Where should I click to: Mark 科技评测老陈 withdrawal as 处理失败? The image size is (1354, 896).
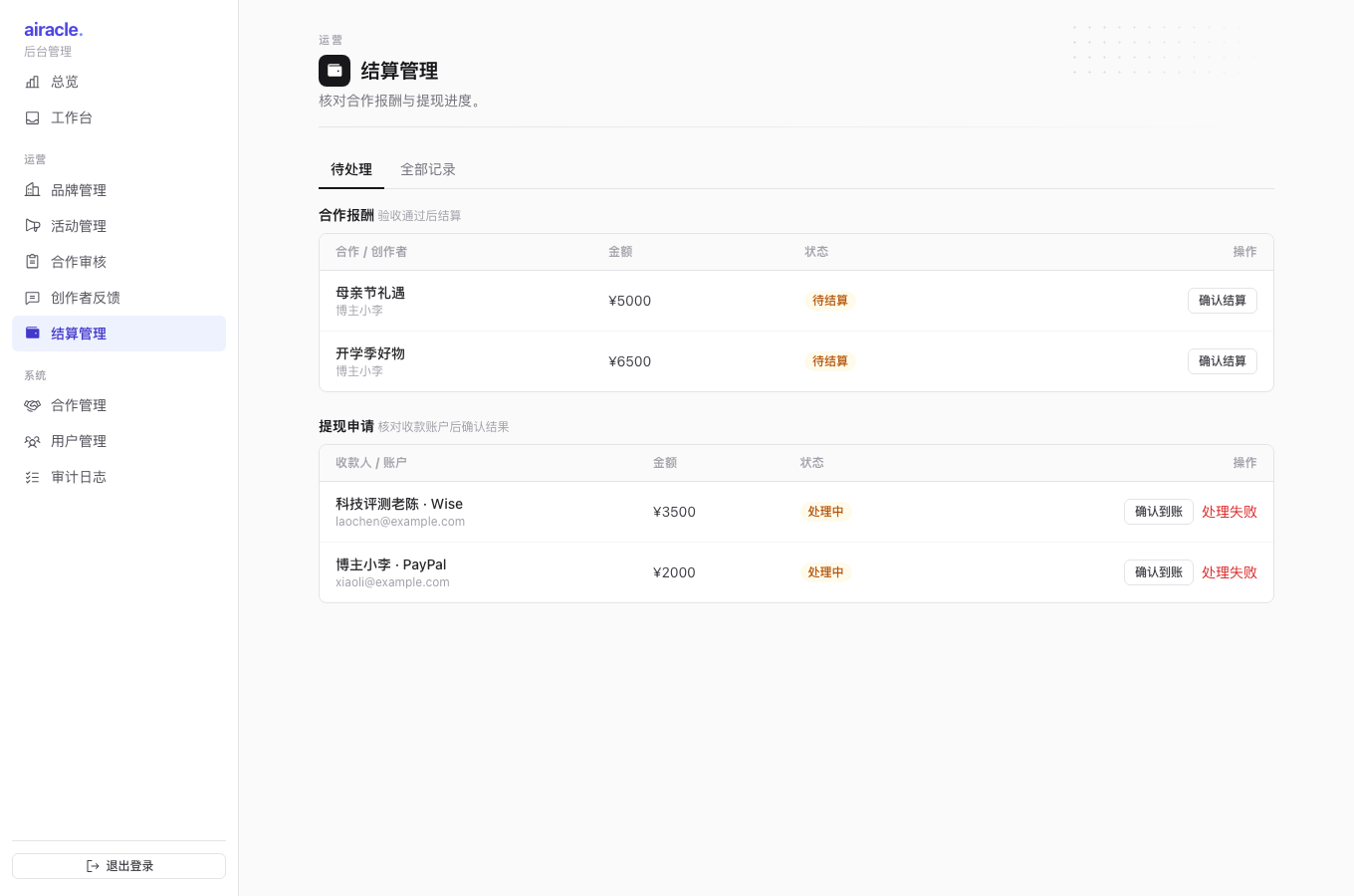[x=1230, y=512]
